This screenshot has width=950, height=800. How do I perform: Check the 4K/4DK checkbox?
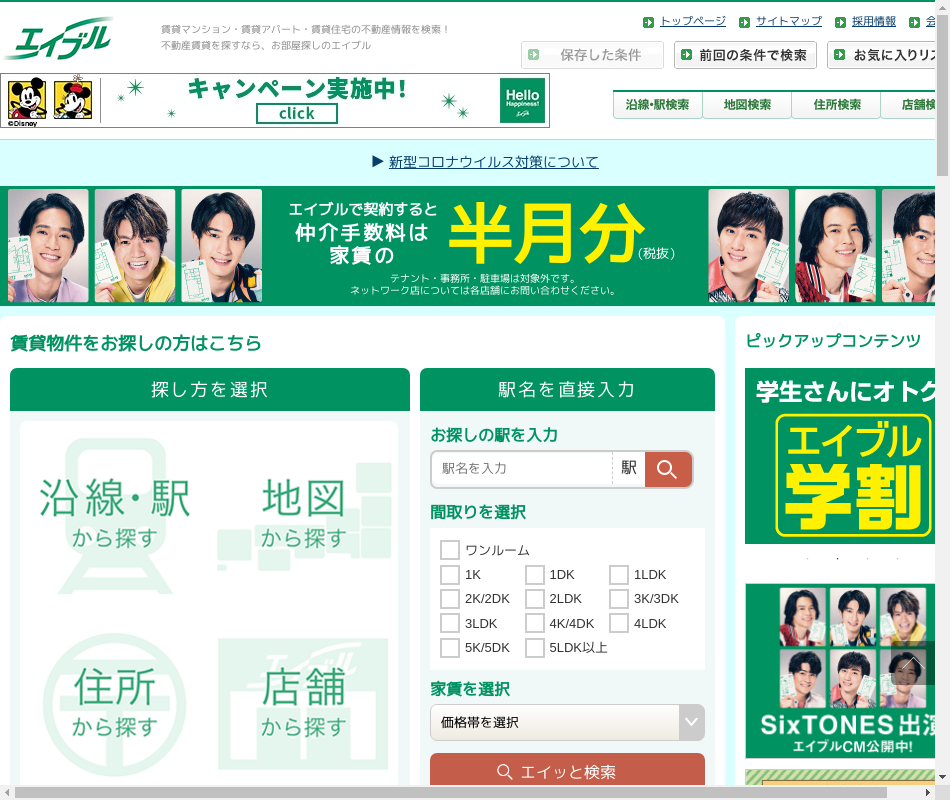[x=534, y=623]
